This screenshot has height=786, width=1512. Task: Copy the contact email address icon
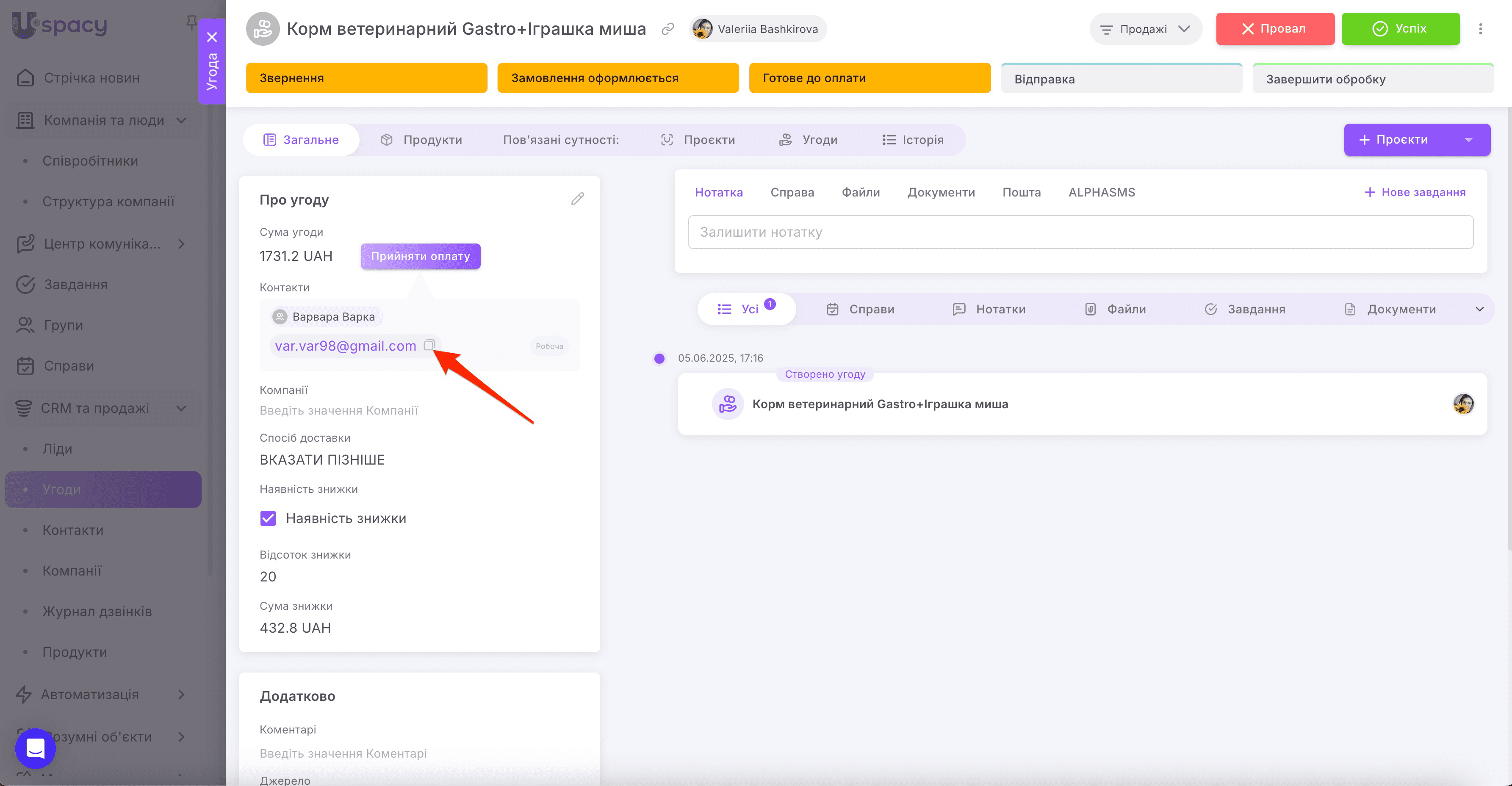(429, 345)
